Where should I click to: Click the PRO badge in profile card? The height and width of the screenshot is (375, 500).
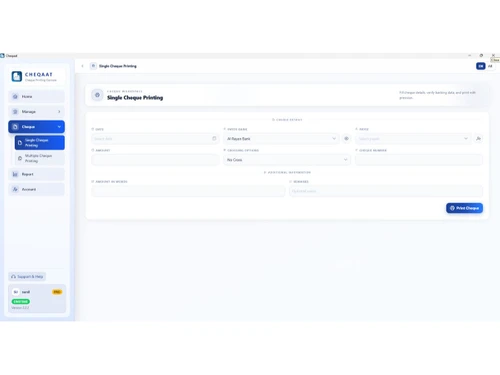(57, 292)
